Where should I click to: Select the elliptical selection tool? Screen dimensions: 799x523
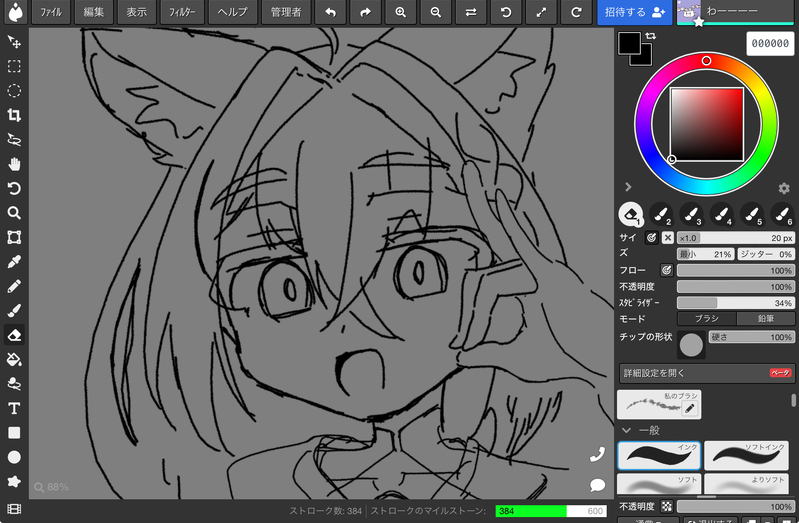pos(14,91)
